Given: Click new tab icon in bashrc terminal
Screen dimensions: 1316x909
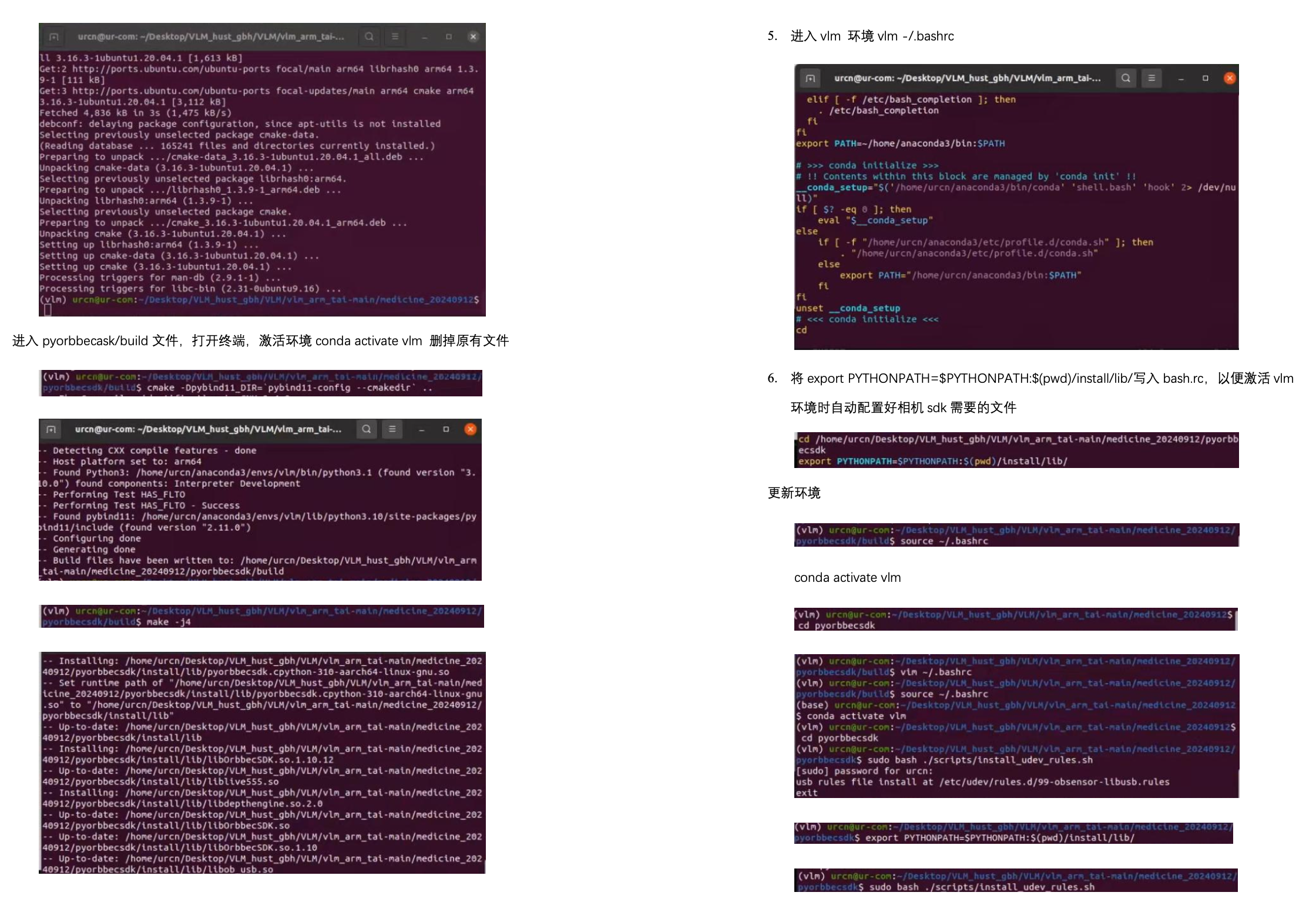Looking at the screenshot, I should [x=810, y=78].
